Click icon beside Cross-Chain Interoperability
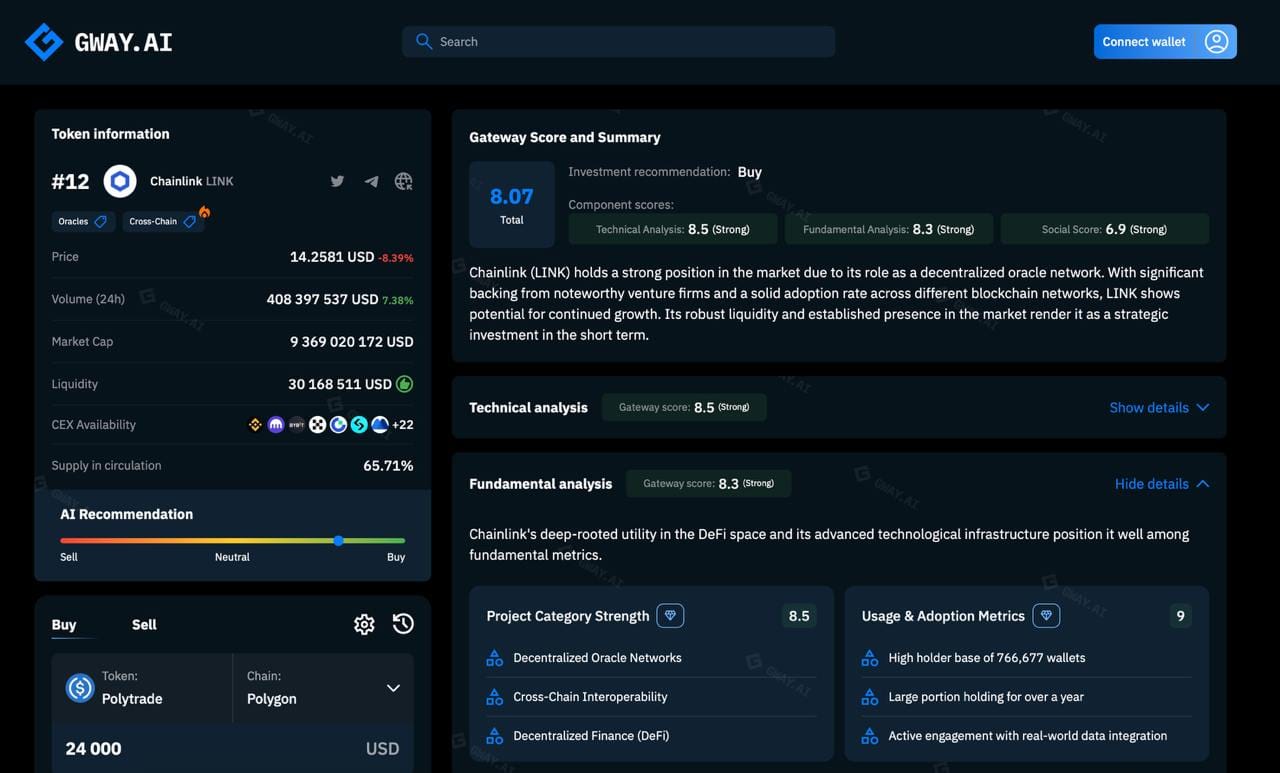1280x773 pixels. click(494, 697)
